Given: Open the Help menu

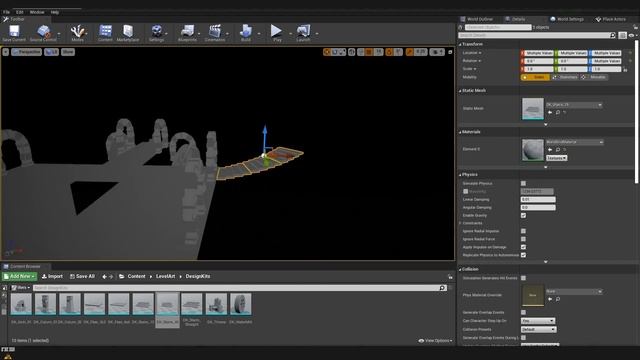Looking at the screenshot, I should tap(55, 12).
